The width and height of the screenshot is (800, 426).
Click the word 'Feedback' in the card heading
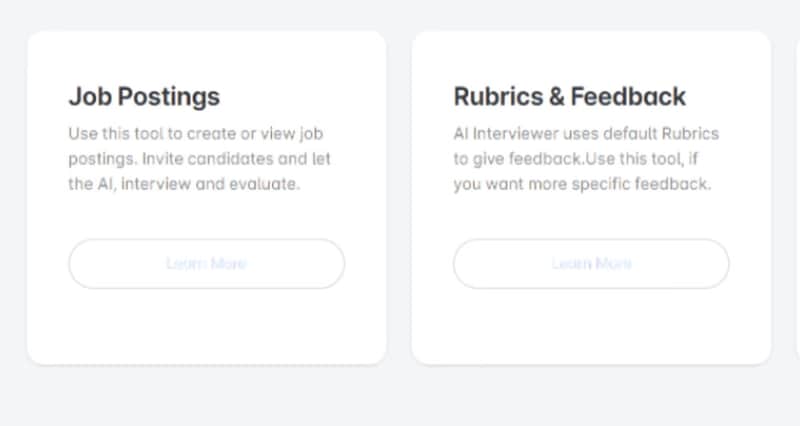tap(632, 97)
